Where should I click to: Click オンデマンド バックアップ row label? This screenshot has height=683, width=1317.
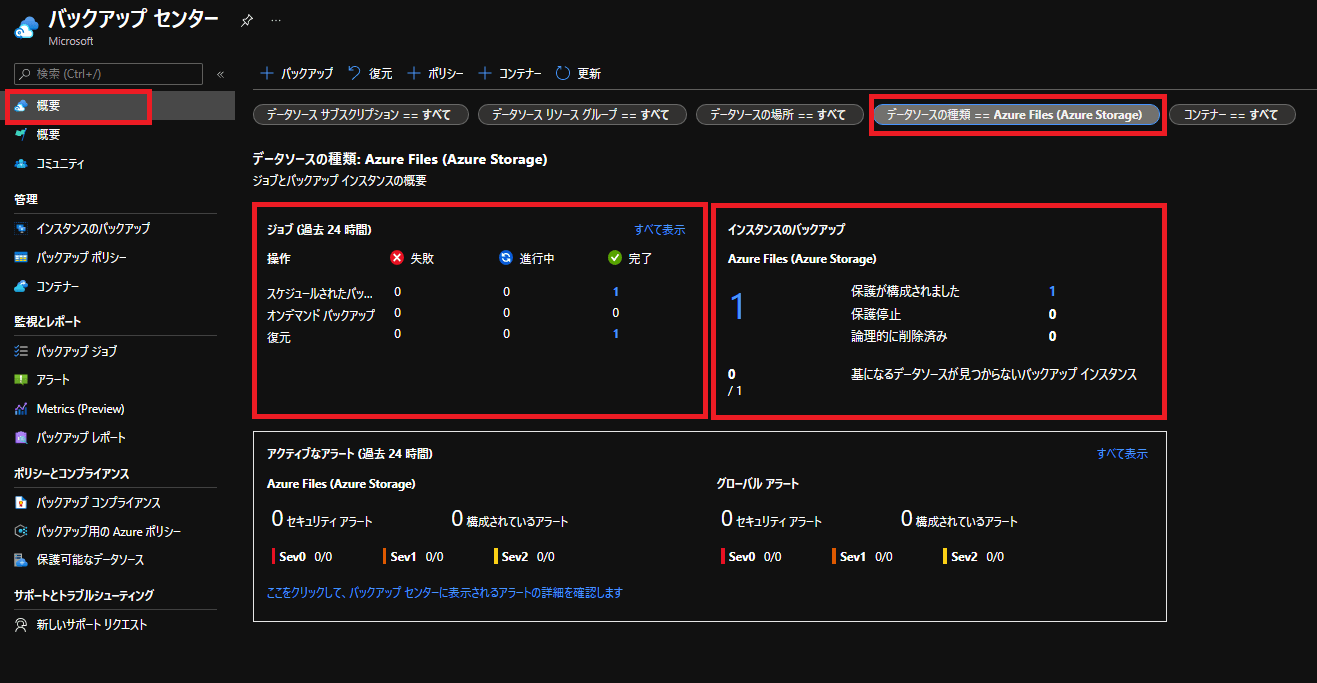point(321,315)
